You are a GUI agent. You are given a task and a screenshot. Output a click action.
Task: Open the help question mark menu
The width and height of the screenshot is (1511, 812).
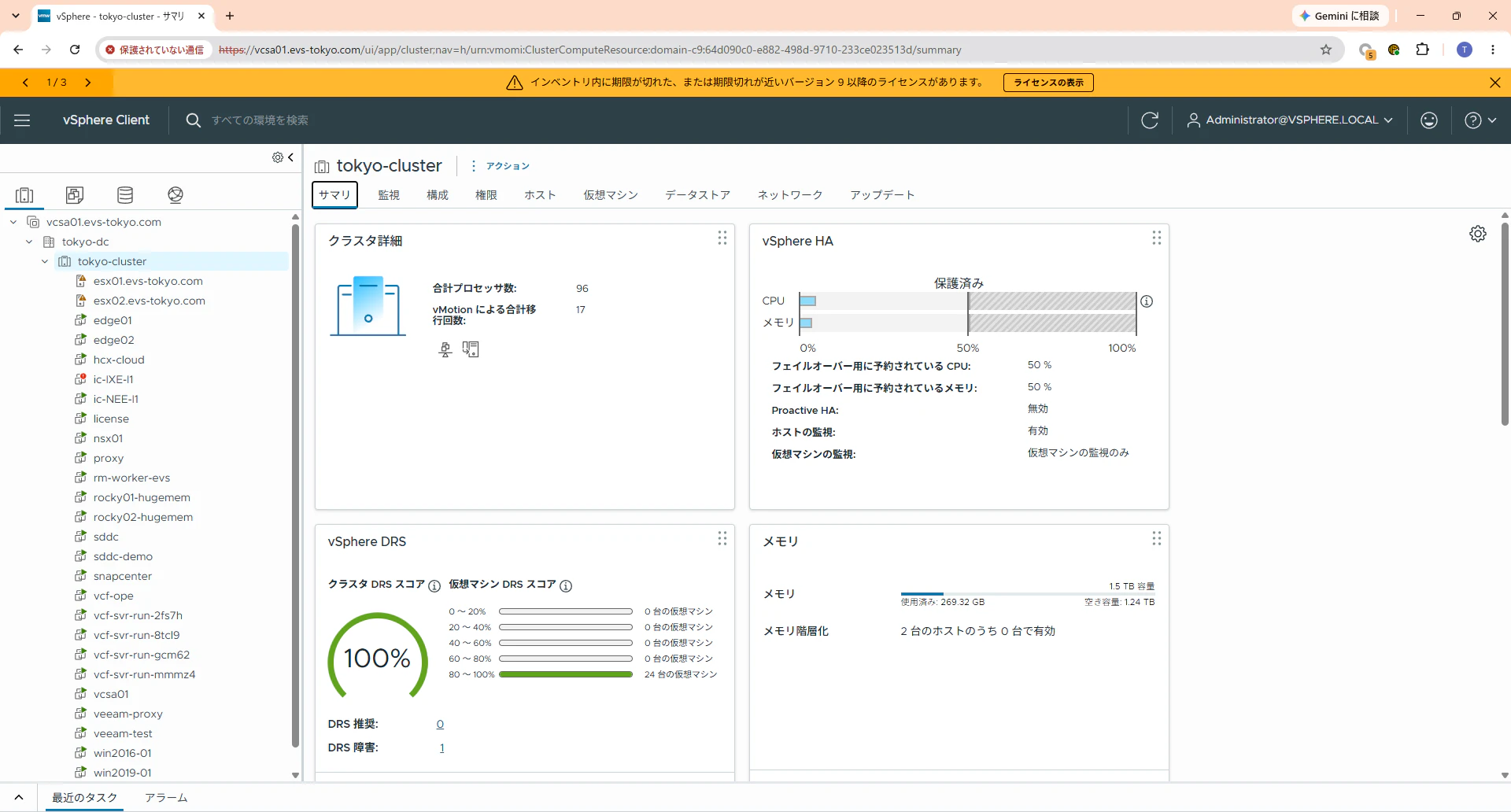tap(1480, 120)
